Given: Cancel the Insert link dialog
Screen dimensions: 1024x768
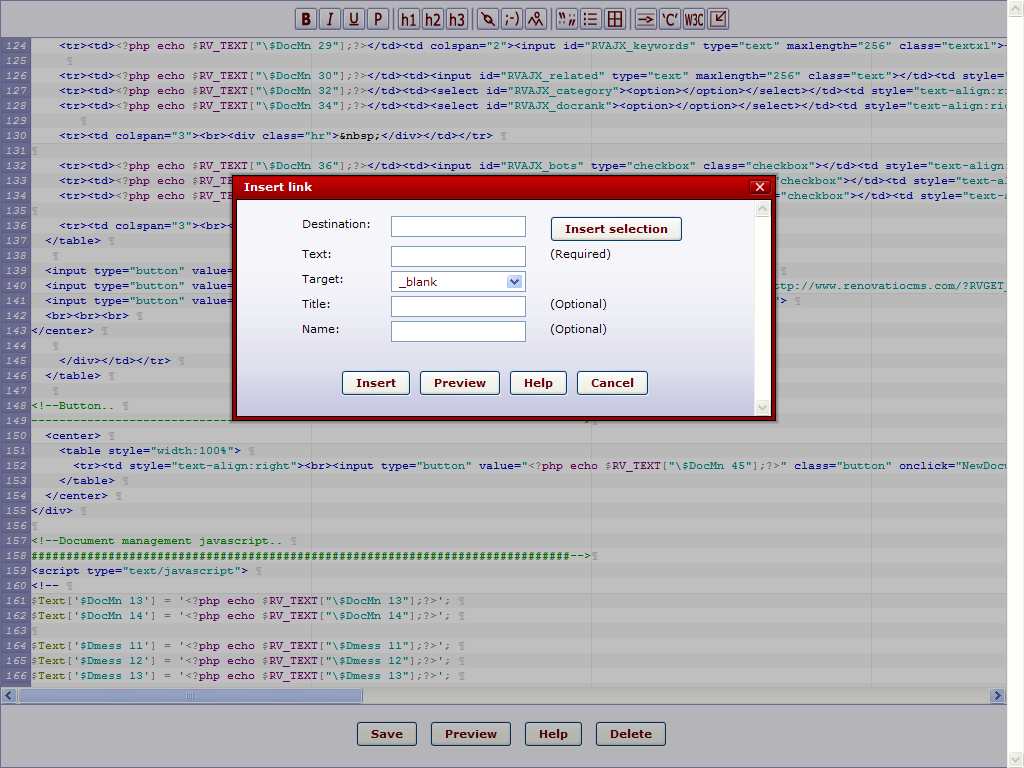Looking at the screenshot, I should [x=612, y=383].
